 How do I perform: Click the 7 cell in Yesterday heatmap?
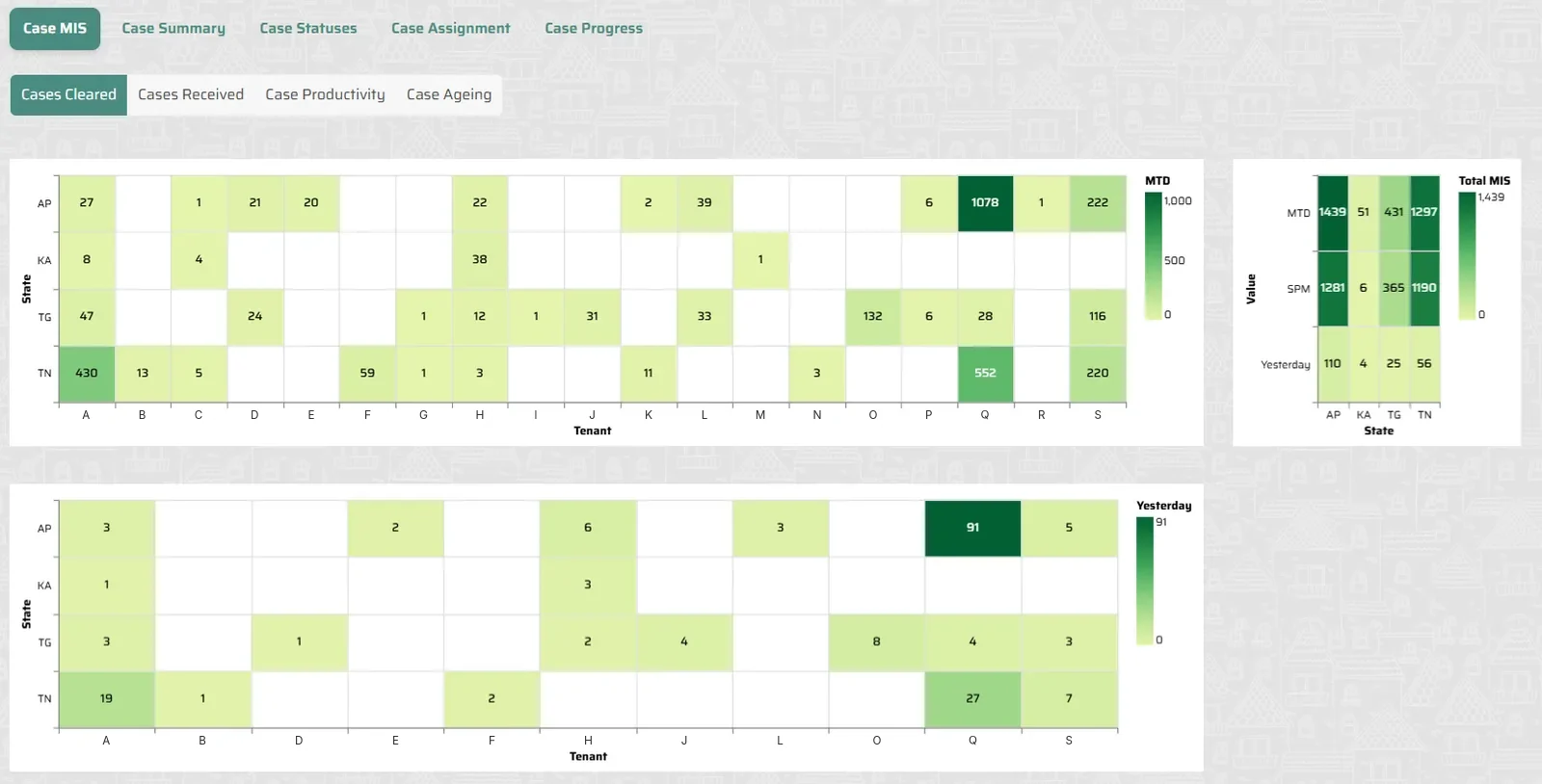(x=1069, y=699)
